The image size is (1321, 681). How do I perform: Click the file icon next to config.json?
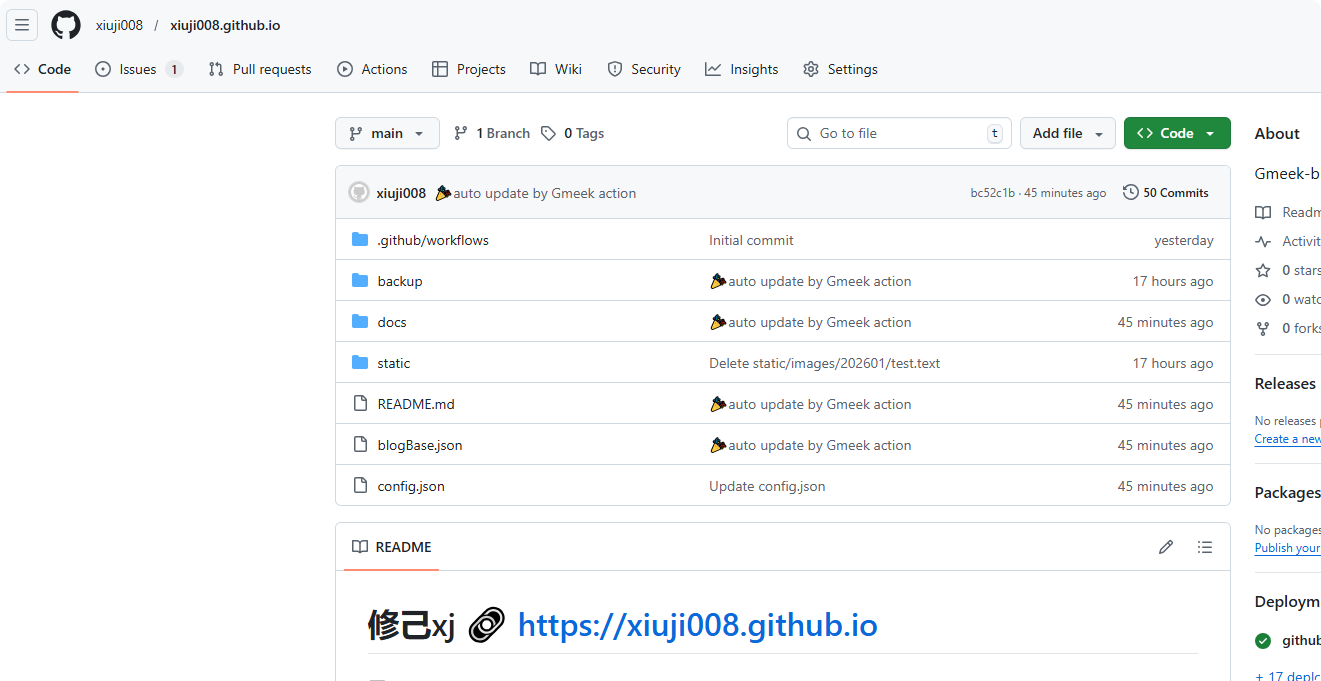point(361,485)
